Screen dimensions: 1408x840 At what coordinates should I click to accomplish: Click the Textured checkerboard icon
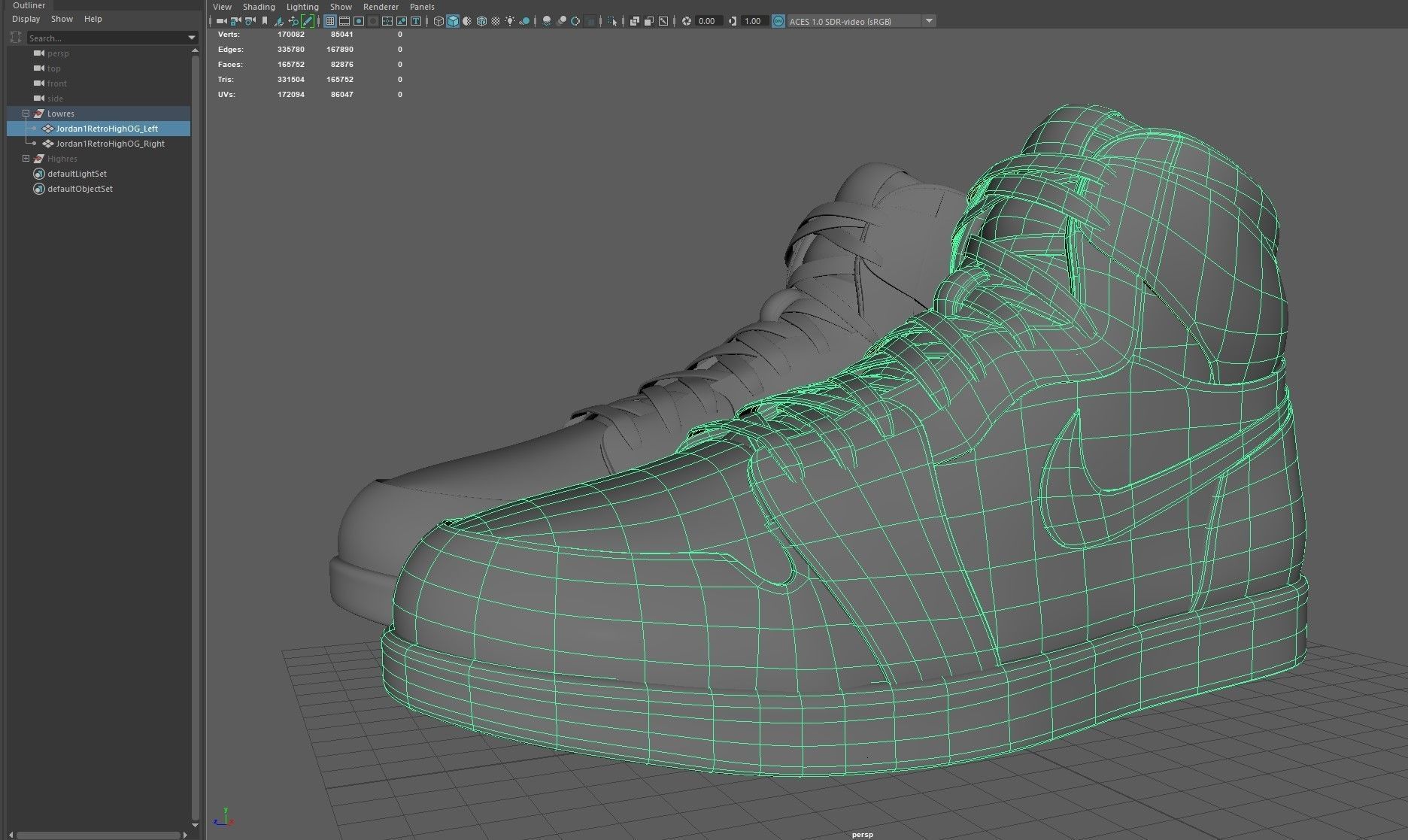click(x=496, y=21)
